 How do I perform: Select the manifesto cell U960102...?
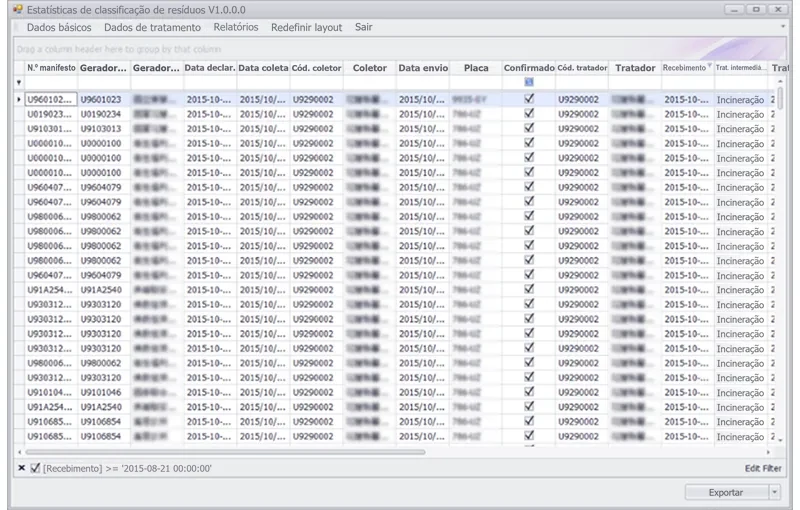point(52,99)
